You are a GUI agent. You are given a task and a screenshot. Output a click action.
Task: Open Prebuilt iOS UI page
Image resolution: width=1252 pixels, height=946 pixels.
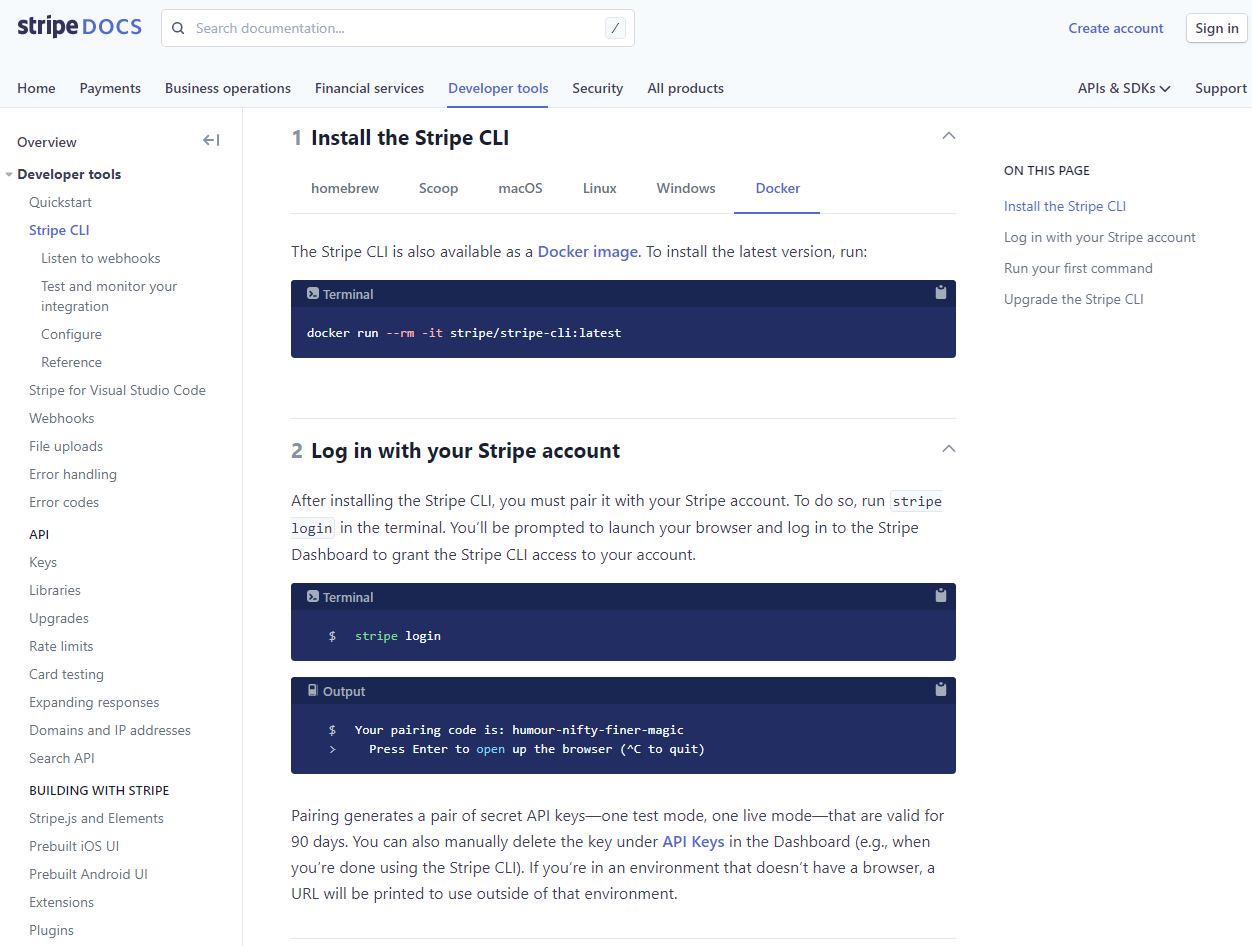(x=74, y=846)
